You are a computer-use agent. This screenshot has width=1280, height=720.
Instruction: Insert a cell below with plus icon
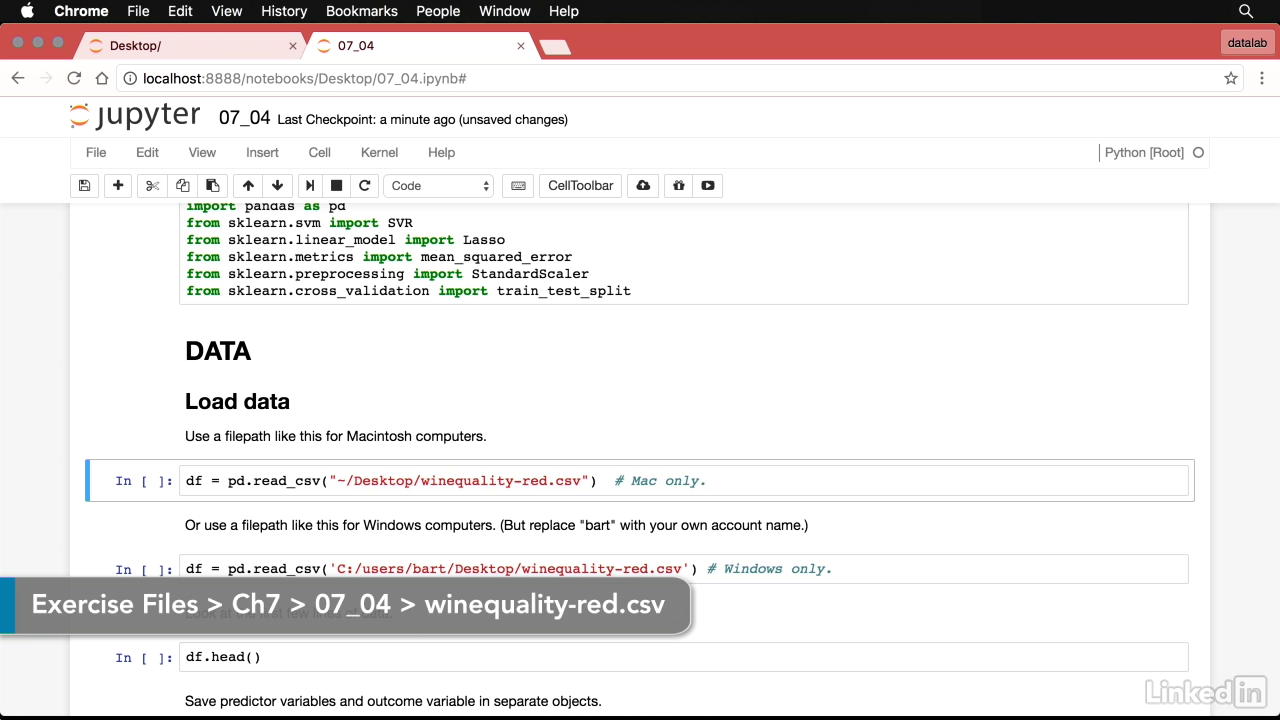click(x=118, y=186)
